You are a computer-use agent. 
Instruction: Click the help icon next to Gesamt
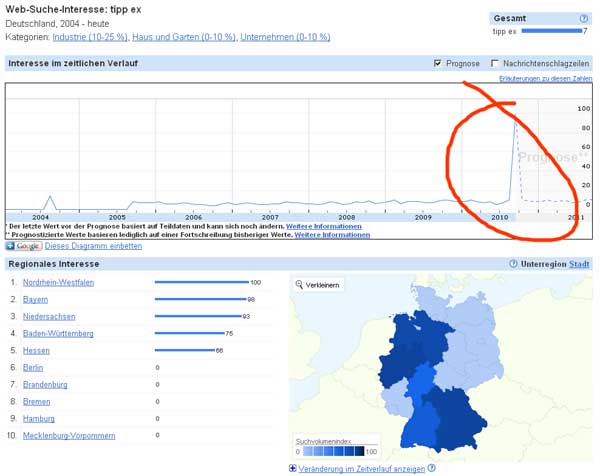click(x=583, y=18)
